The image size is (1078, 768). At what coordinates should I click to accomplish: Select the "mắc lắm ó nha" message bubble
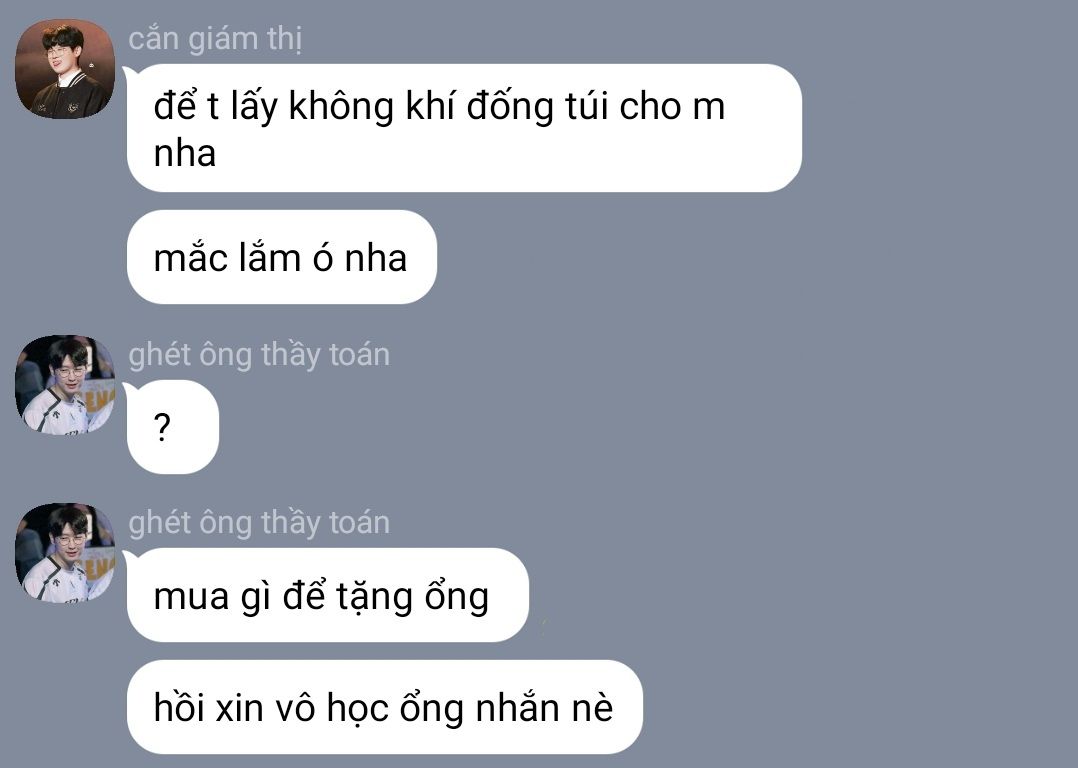tap(282, 257)
